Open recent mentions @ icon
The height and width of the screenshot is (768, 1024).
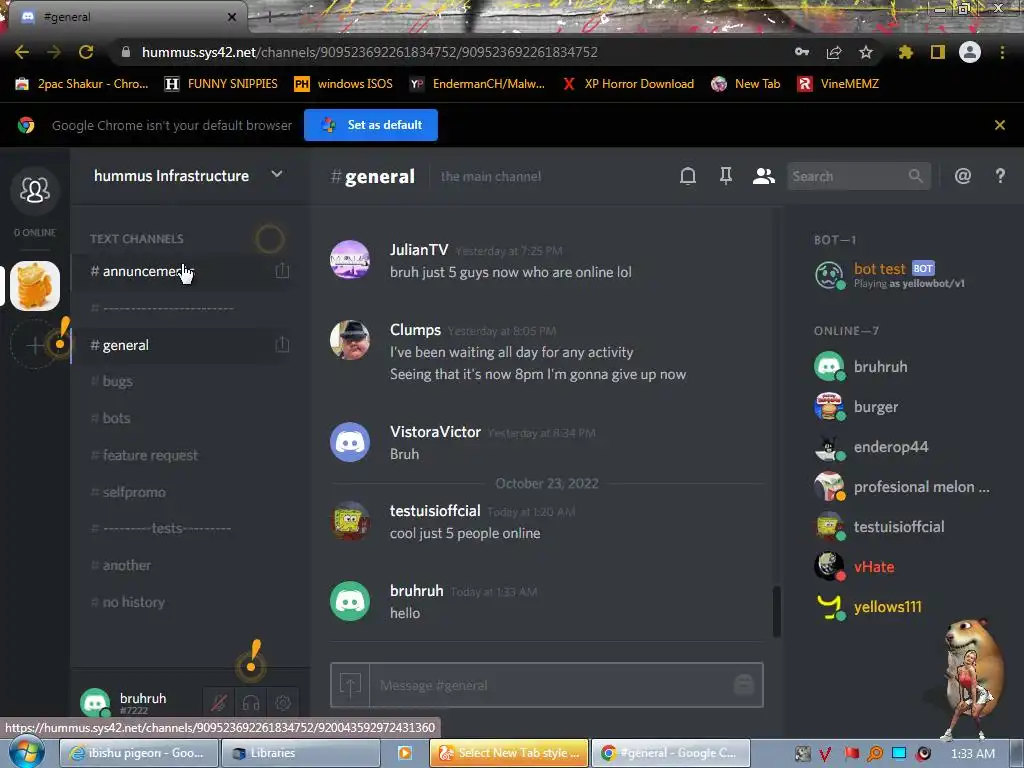click(x=963, y=176)
